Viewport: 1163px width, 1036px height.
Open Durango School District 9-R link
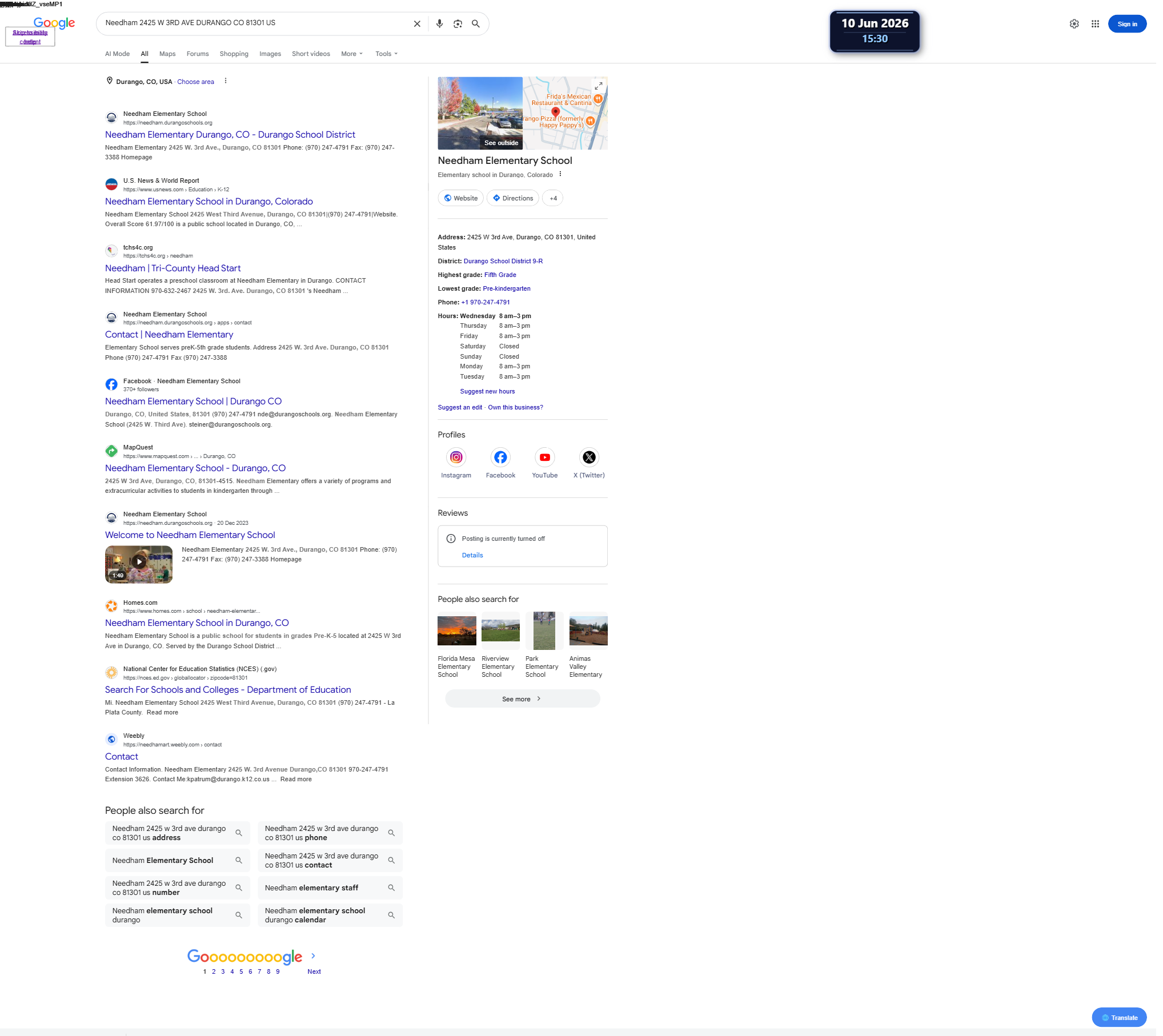tap(503, 261)
